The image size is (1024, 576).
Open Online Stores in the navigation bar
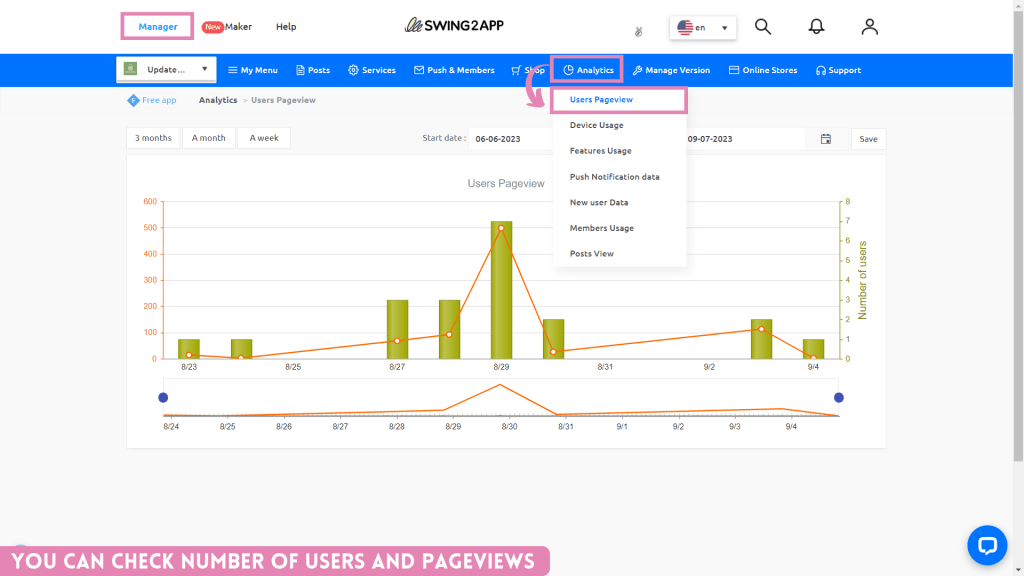click(763, 70)
